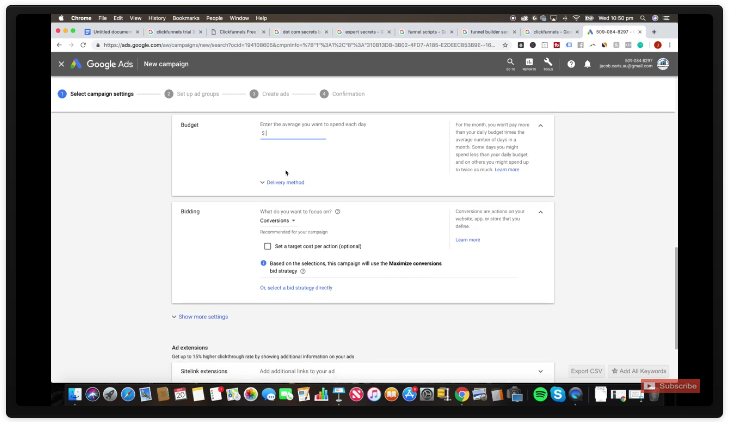This screenshot has height=422, width=729.
Task: Click the page vertical scrollbar thumb
Action: [x=676, y=297]
